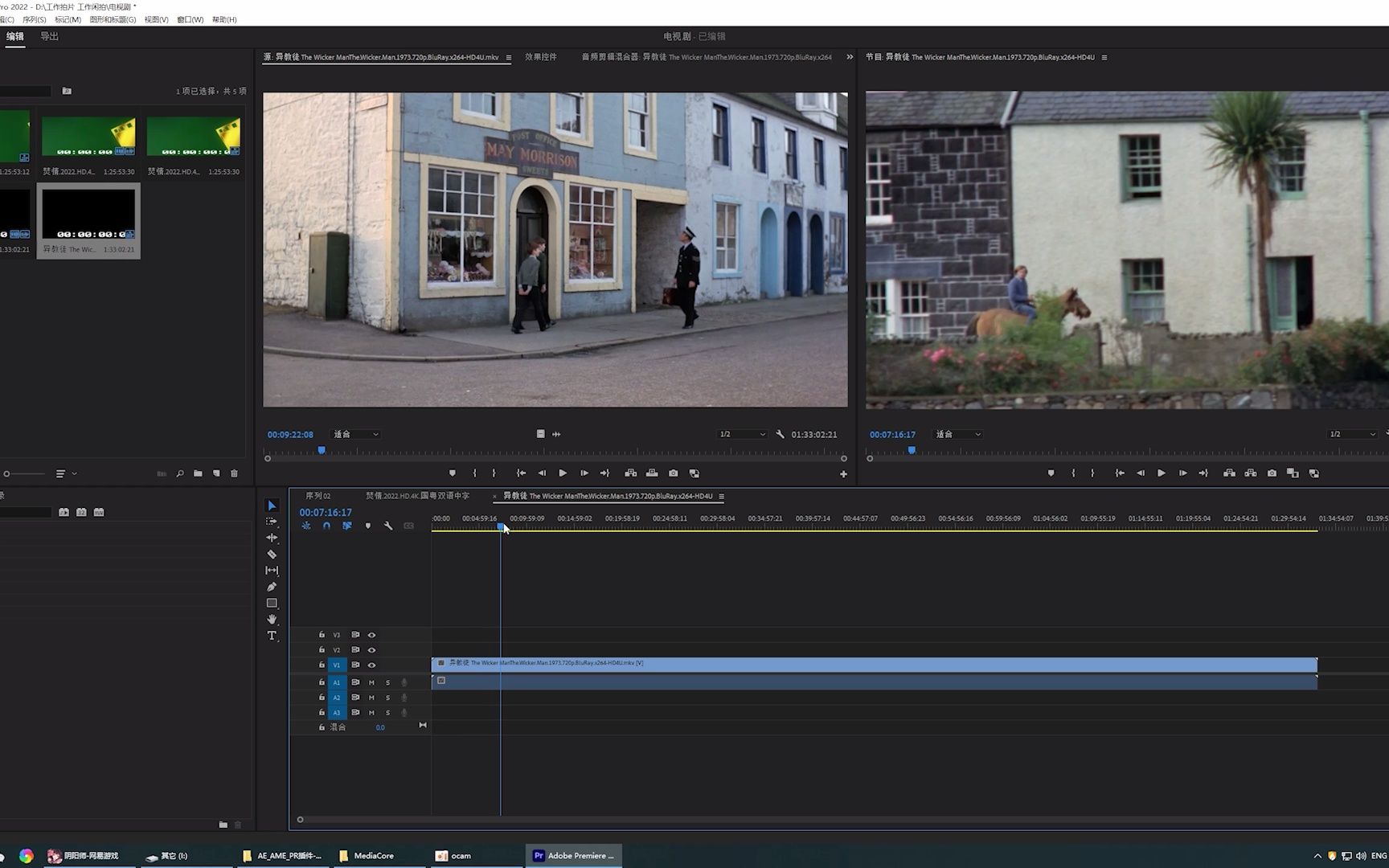Play the program monitor sequence
The width and height of the screenshot is (1389, 868).
(x=1162, y=473)
